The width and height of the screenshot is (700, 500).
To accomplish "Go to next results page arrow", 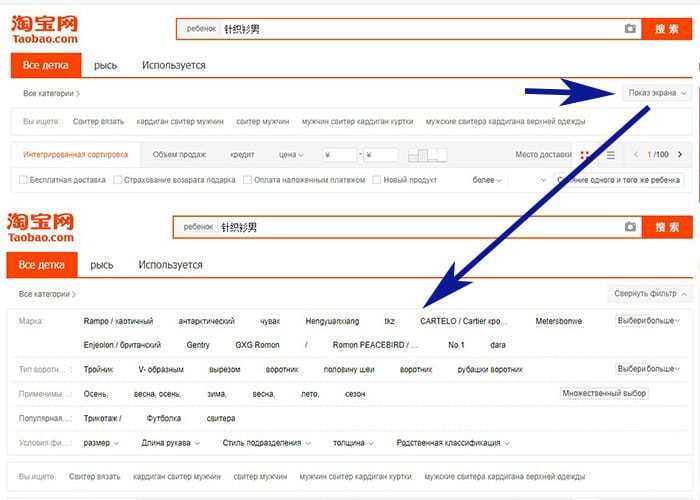I will coord(680,155).
